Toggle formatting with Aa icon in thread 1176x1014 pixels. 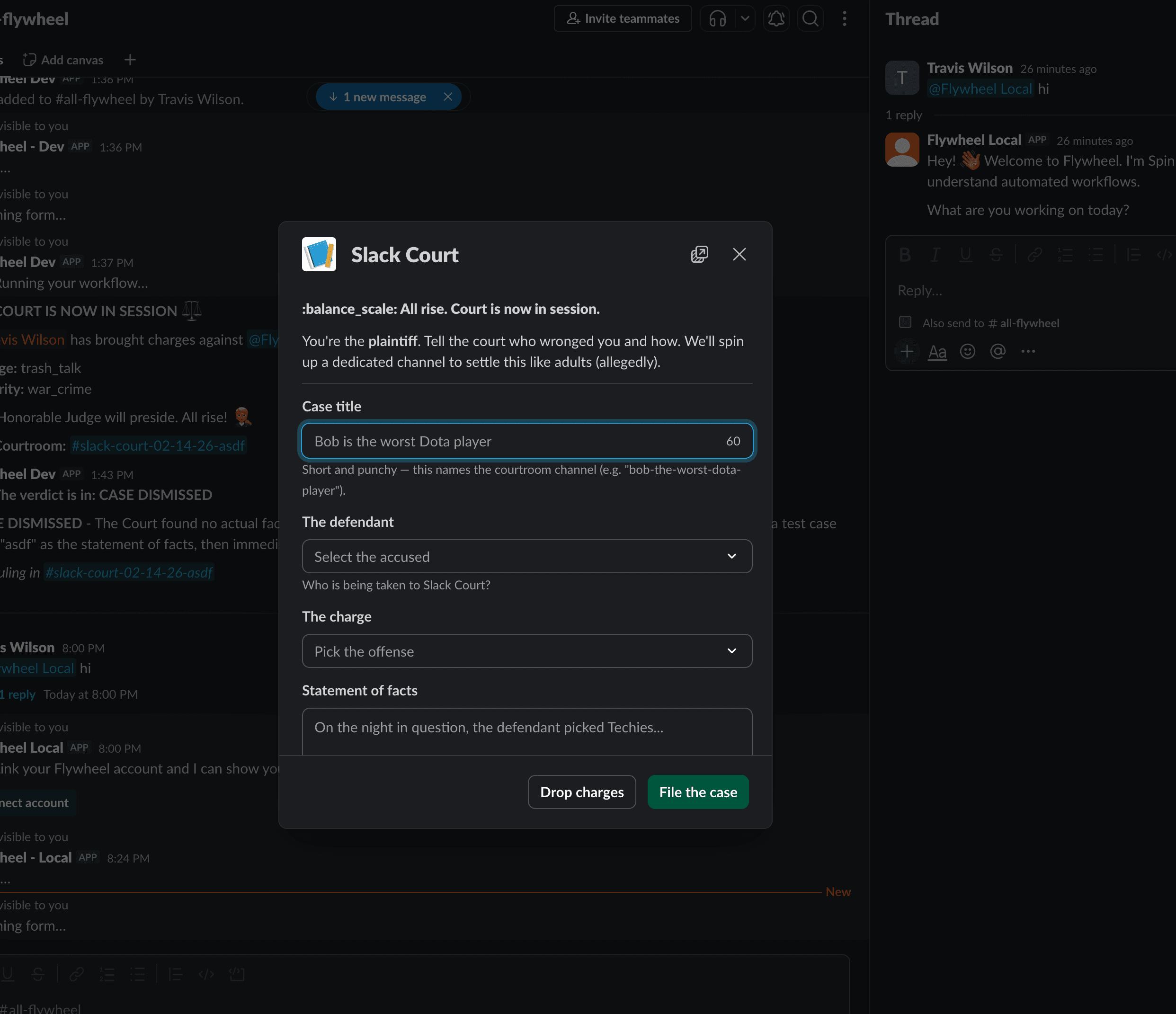point(937,351)
